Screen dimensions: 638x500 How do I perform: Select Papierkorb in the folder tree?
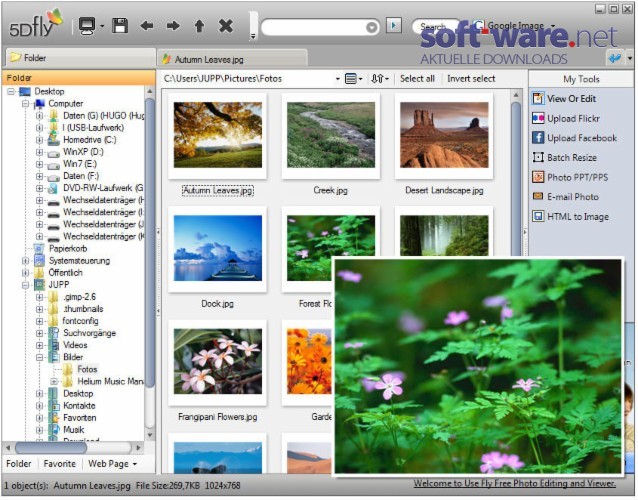pos(68,249)
